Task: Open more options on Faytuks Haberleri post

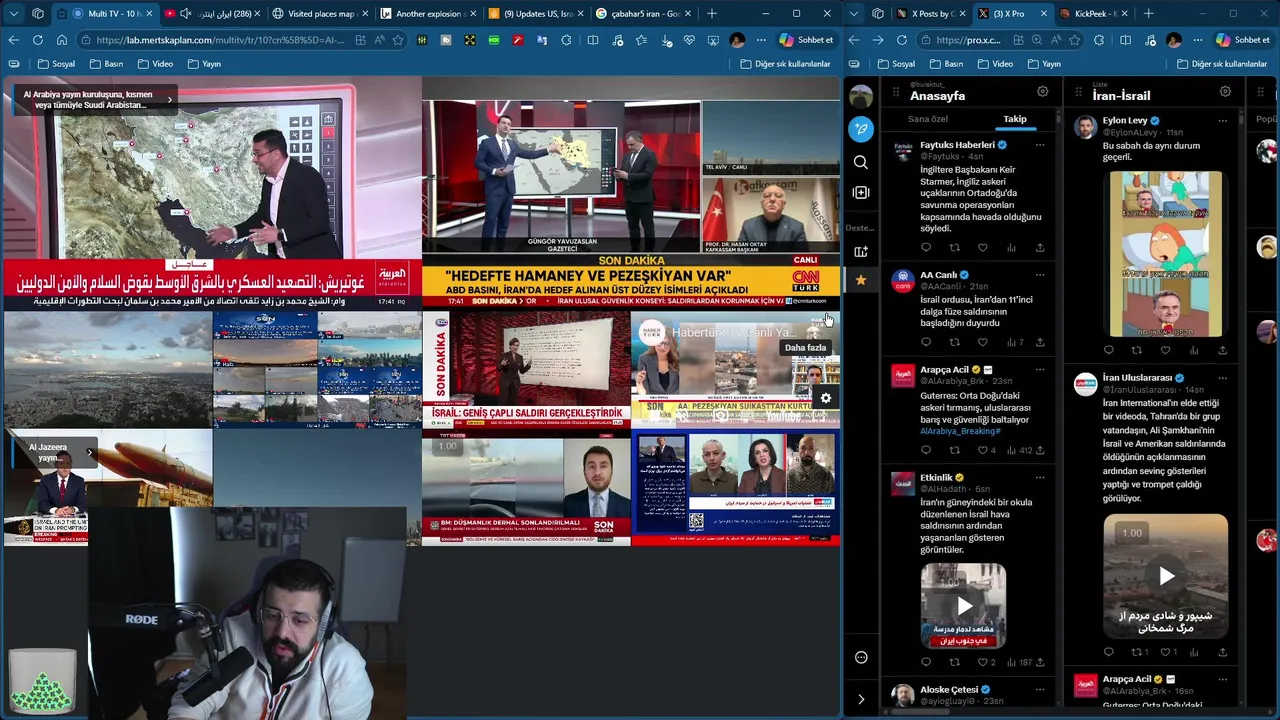Action: (1040, 145)
